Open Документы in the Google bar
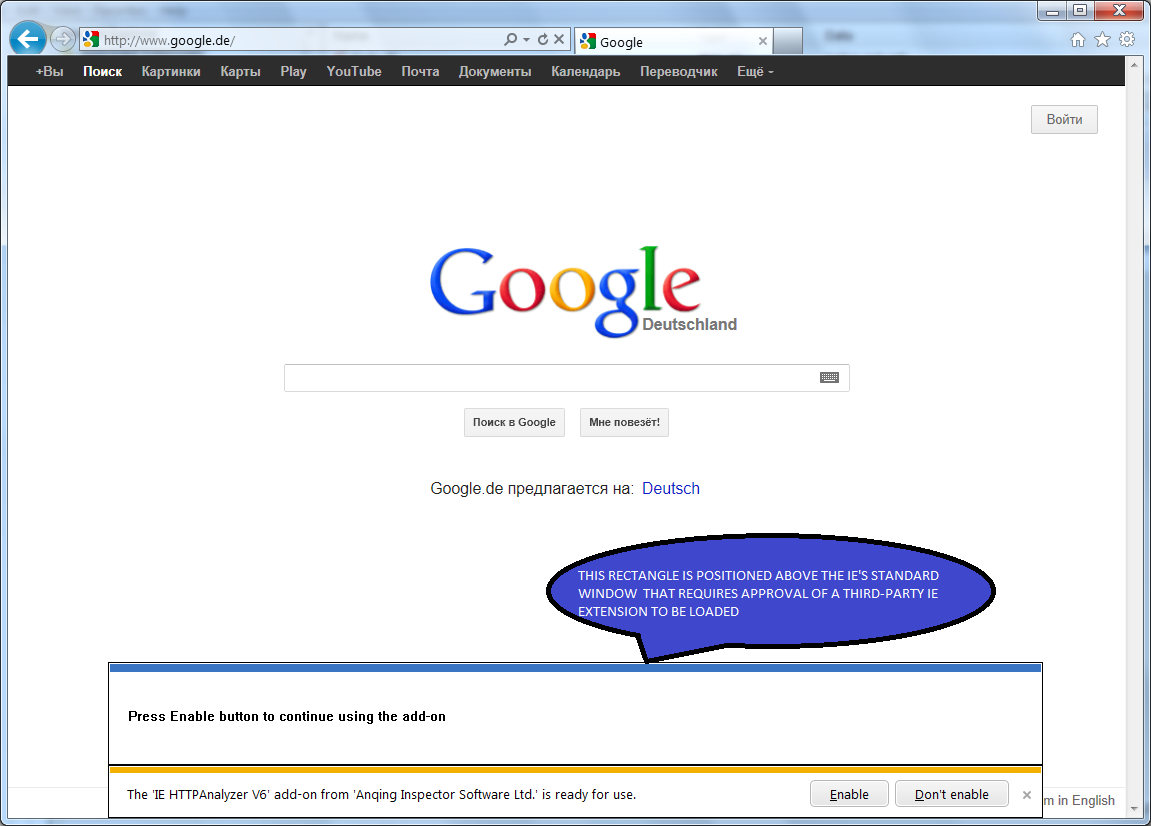The image size is (1151, 826). point(495,71)
